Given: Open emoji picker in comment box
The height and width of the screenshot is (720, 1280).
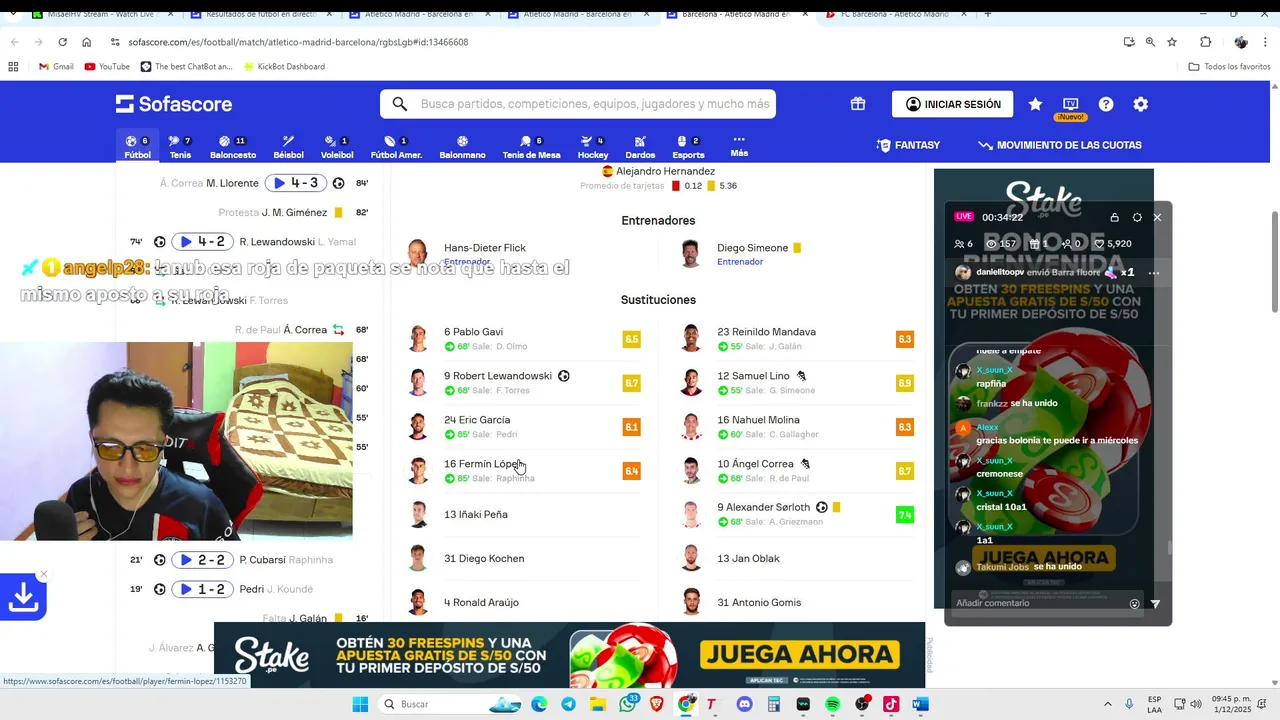Looking at the screenshot, I should (x=1134, y=603).
